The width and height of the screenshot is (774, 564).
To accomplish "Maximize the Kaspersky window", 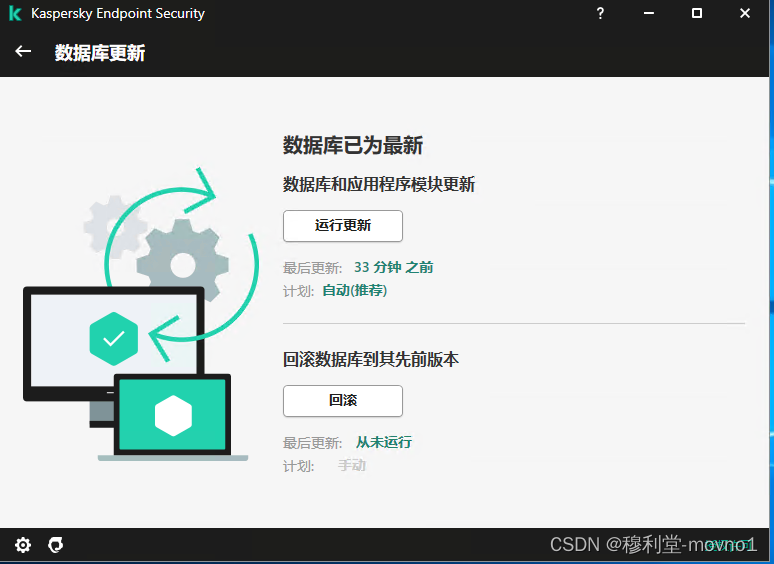I will point(697,13).
